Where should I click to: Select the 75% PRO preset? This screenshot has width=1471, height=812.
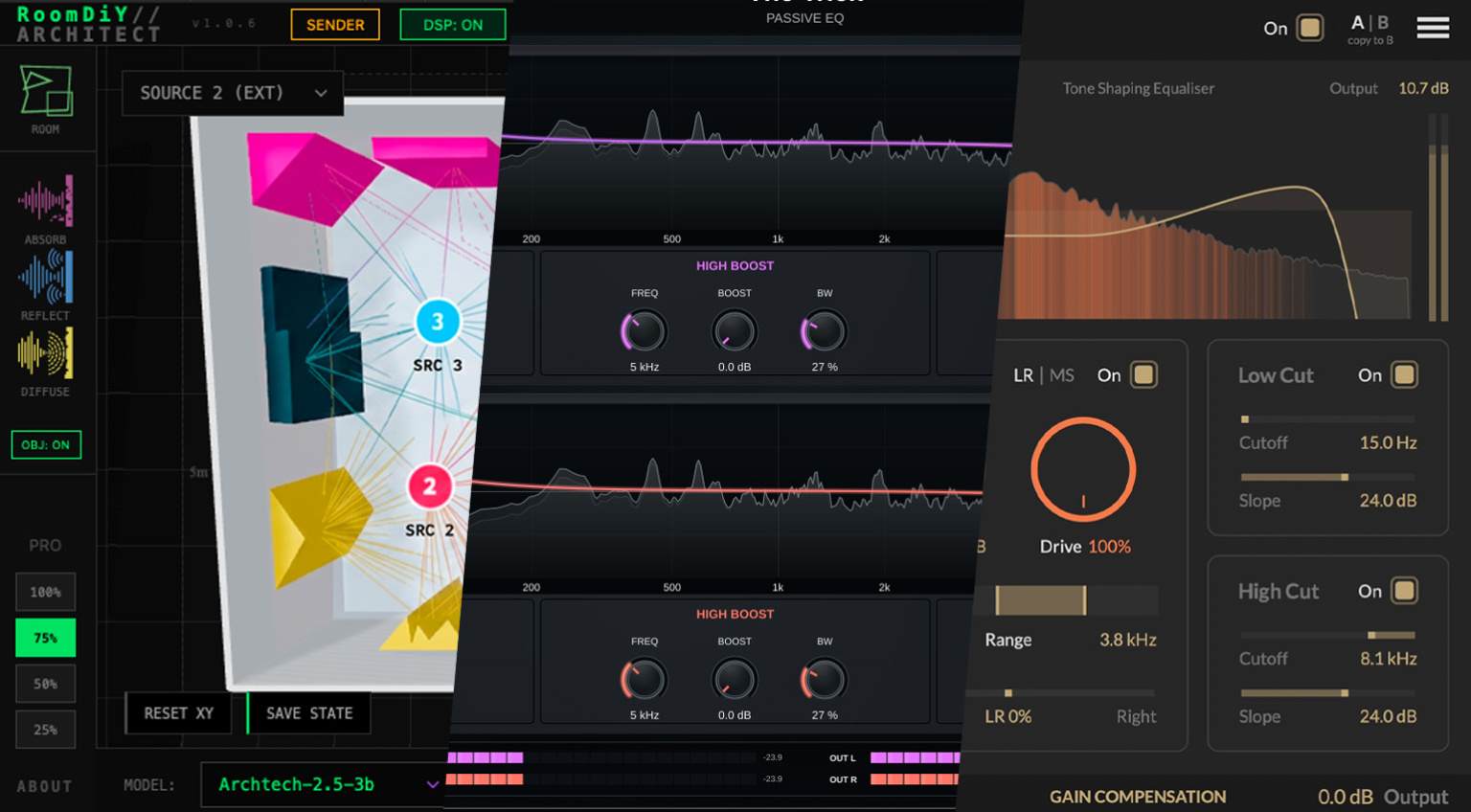[x=45, y=638]
